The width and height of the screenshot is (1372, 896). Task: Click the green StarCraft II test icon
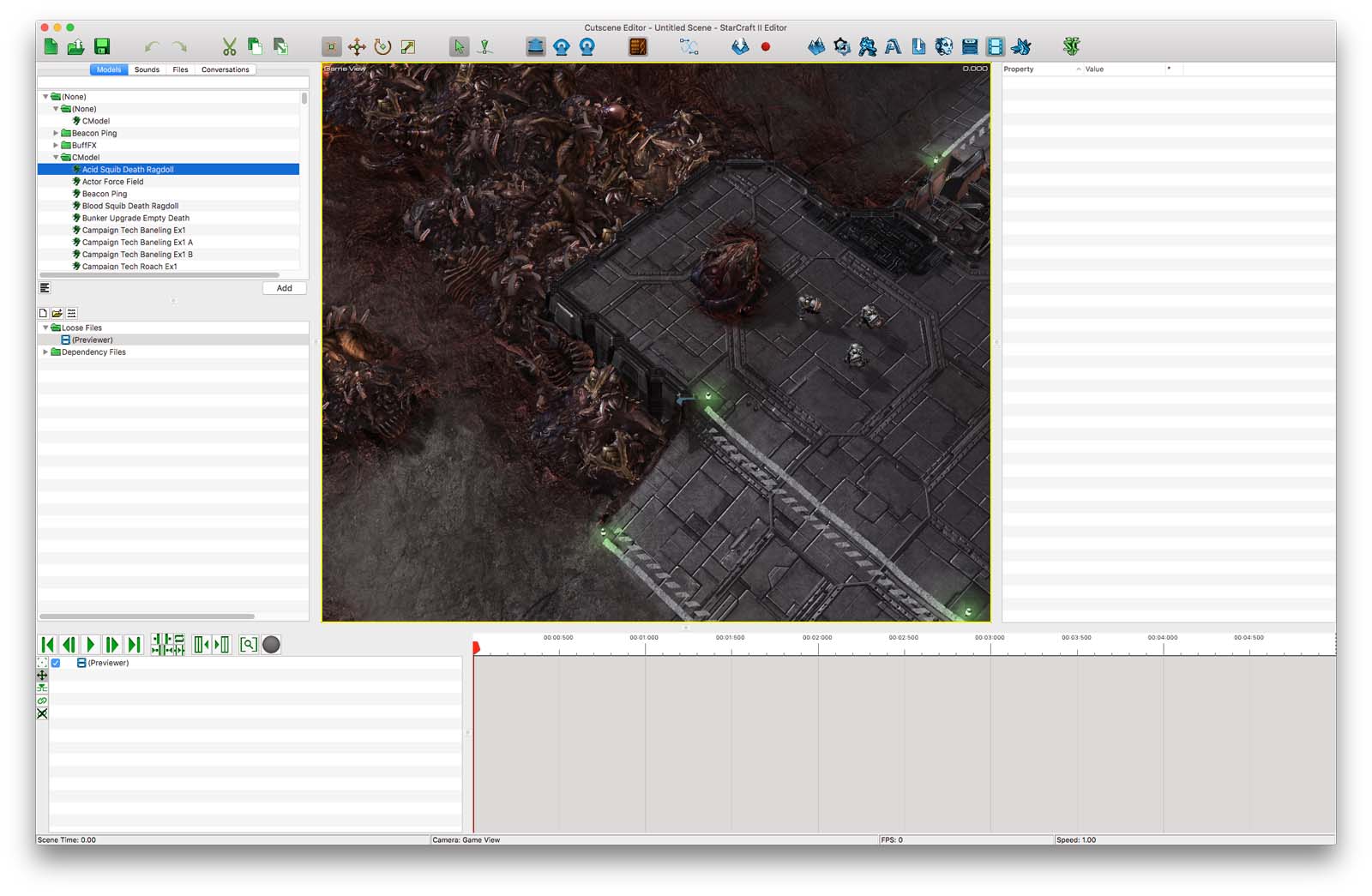1071,46
